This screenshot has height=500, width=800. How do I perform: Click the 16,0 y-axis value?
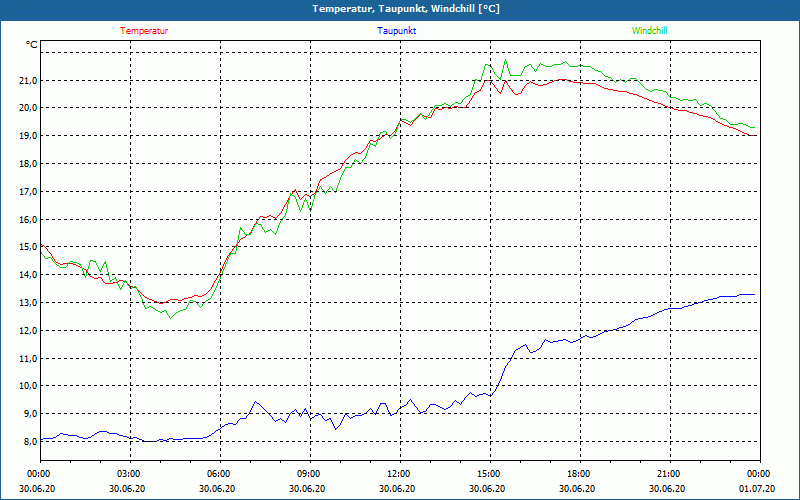(x=29, y=219)
